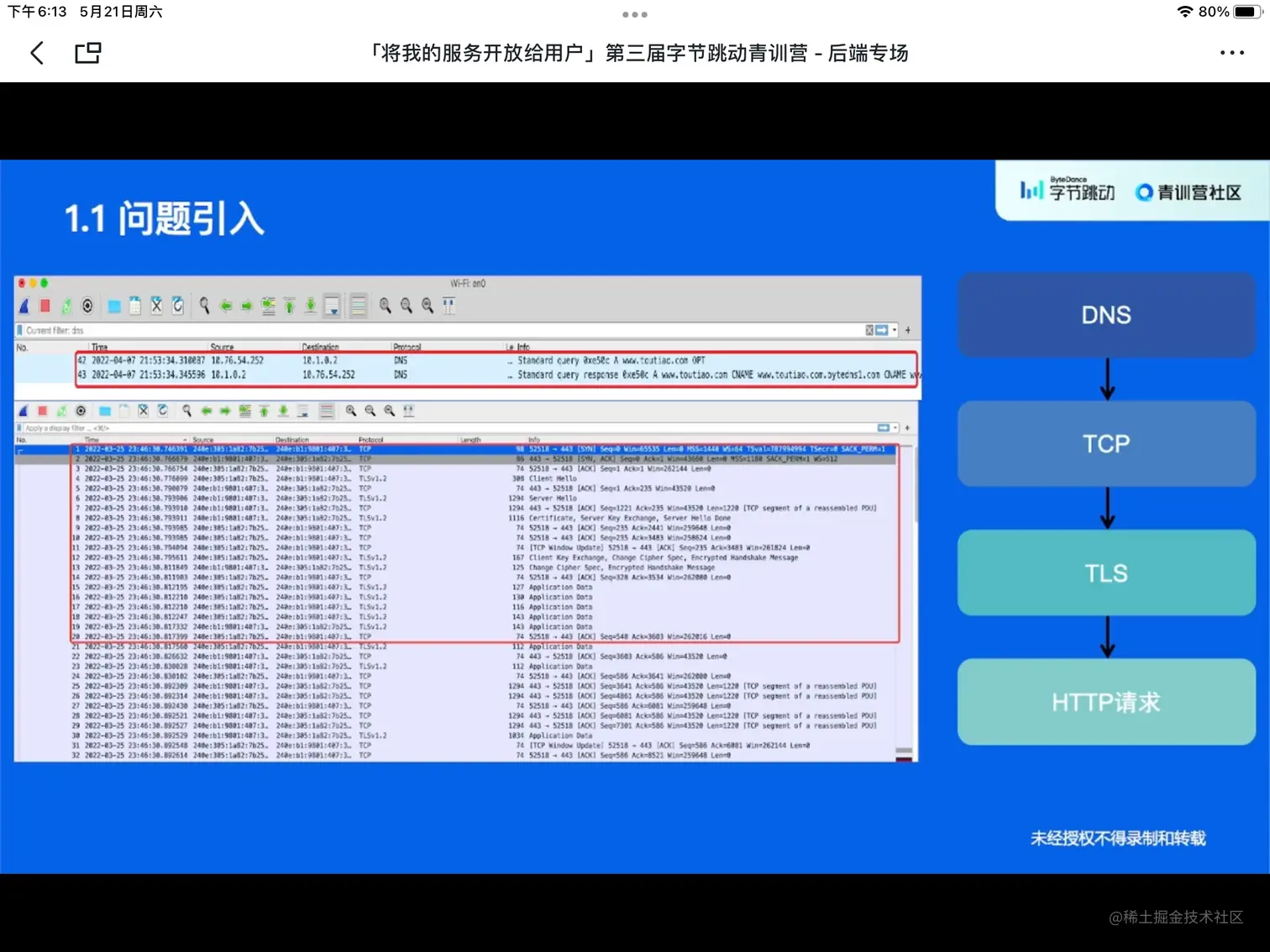Go to next packet with green right arrow, upper toolbar
Image resolution: width=1270 pixels, height=952 pixels.
[247, 306]
